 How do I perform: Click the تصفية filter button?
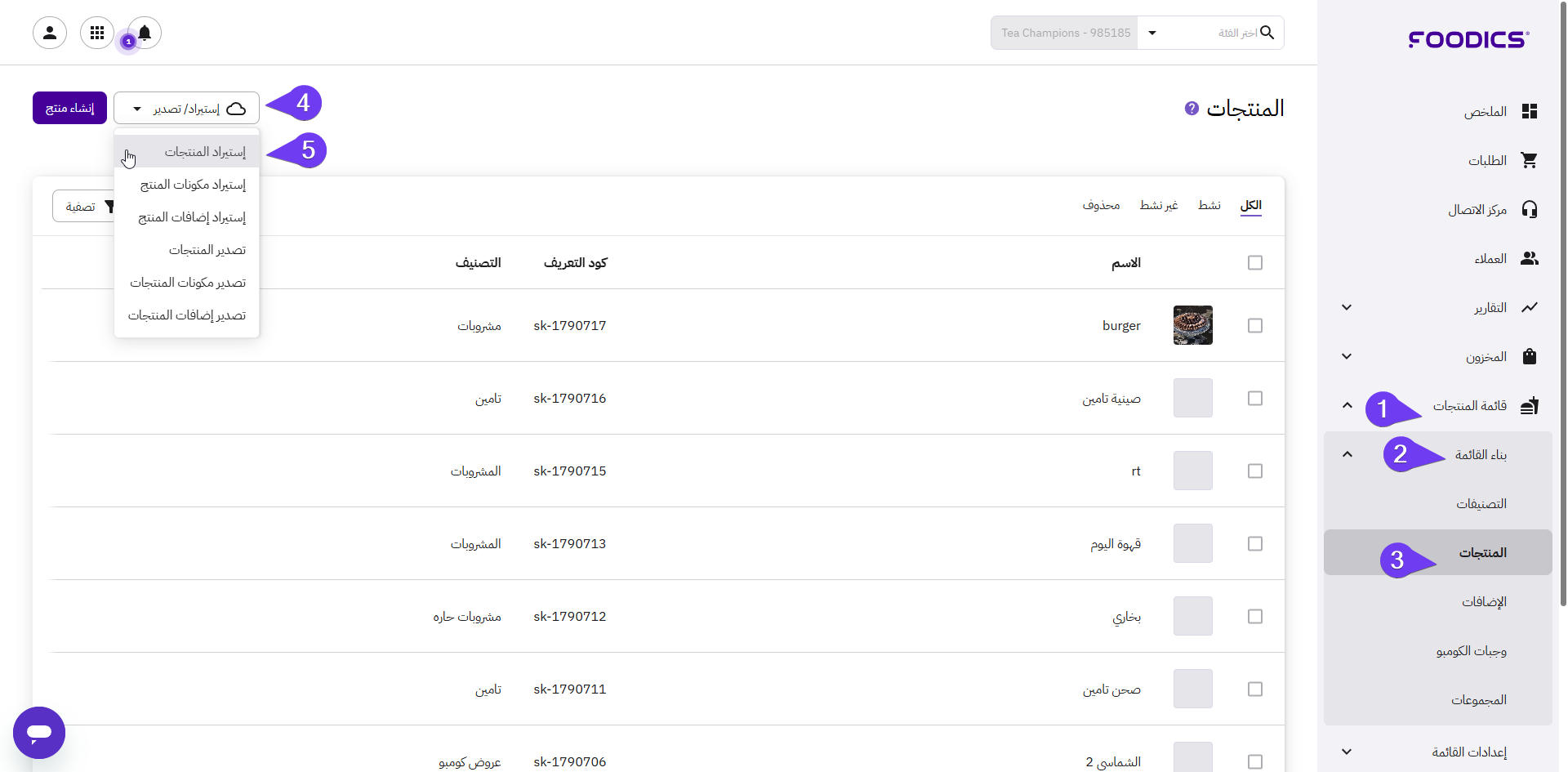(x=83, y=207)
